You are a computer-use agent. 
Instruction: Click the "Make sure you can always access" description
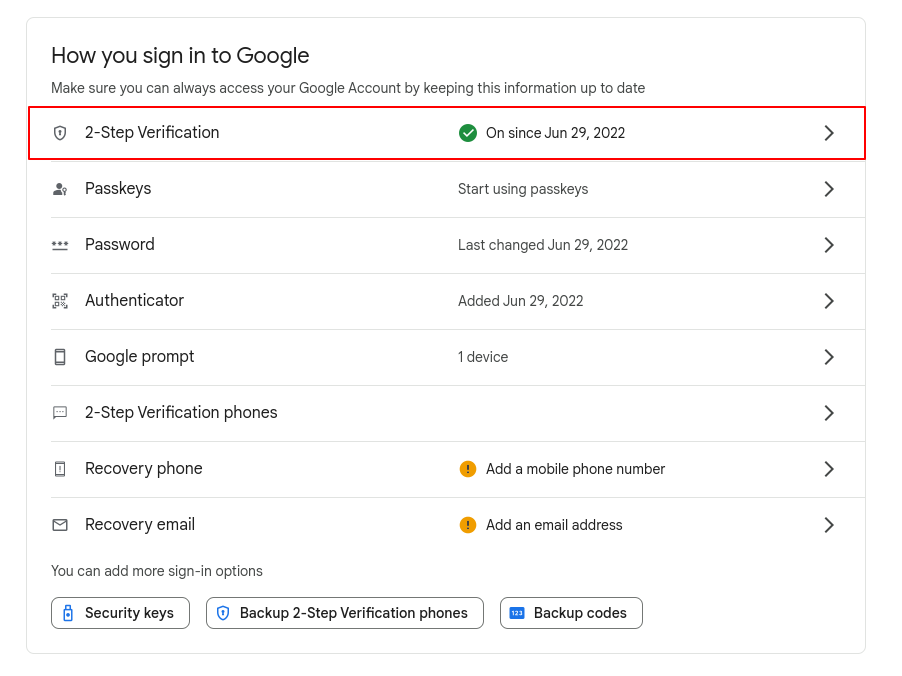[348, 88]
